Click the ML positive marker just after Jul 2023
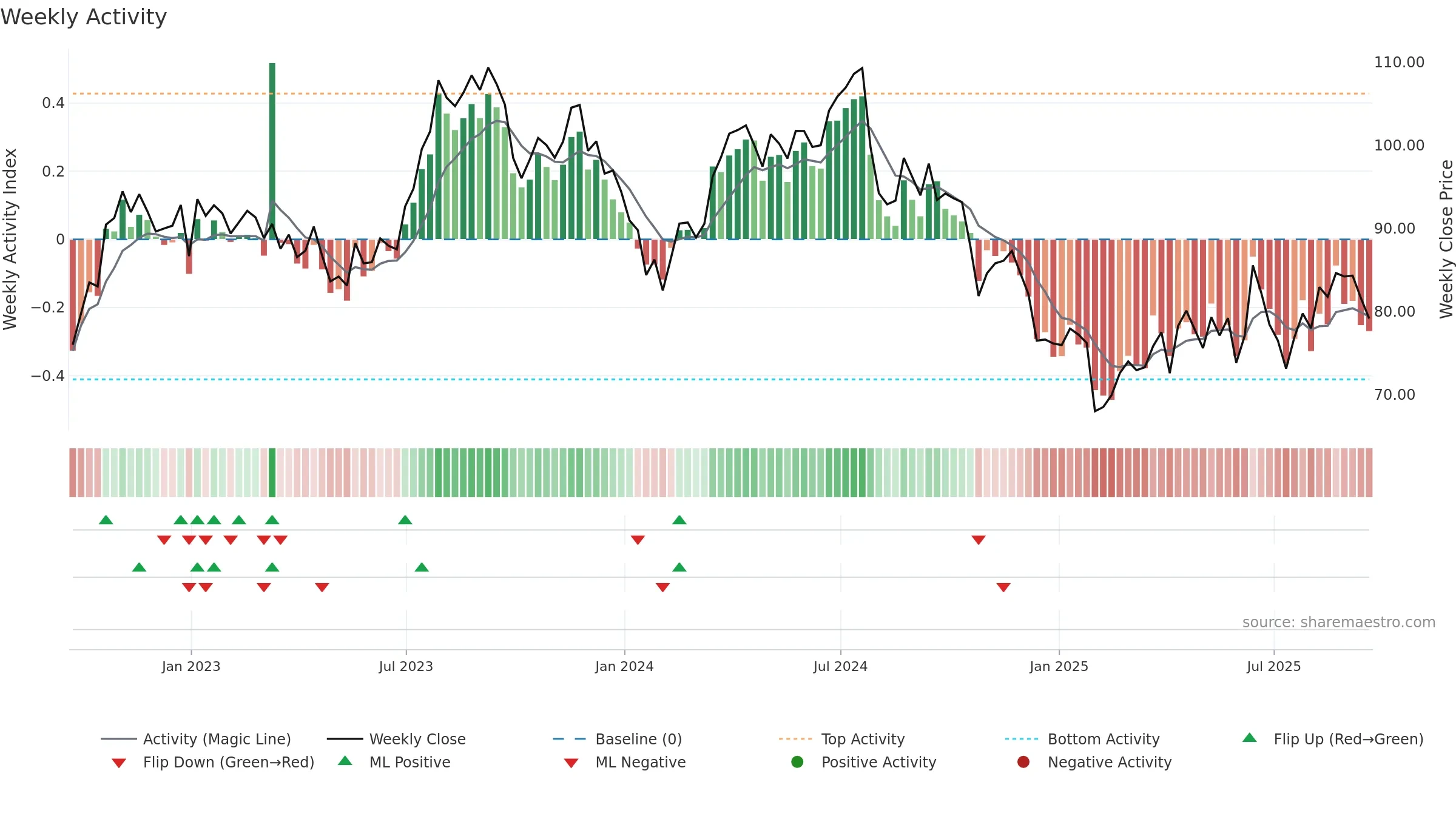The image size is (1456, 819). point(422,567)
